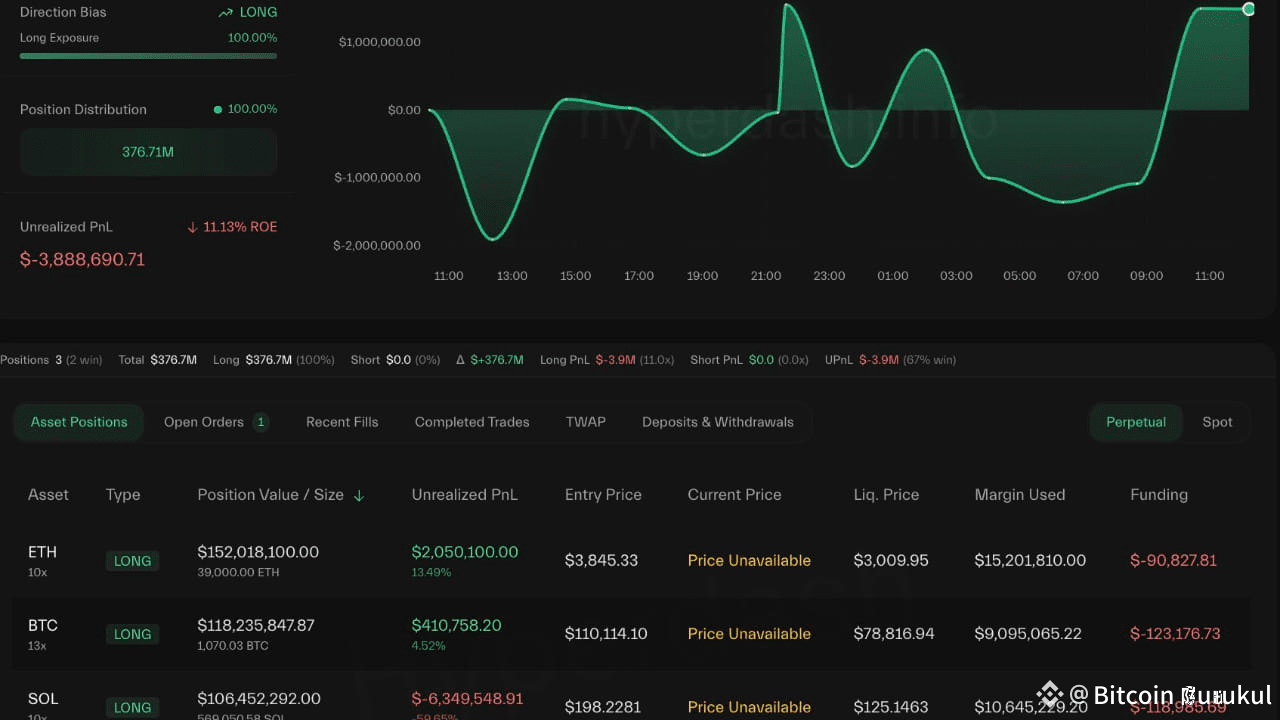
Task: Click the Position Value sort arrow
Action: [359, 495]
